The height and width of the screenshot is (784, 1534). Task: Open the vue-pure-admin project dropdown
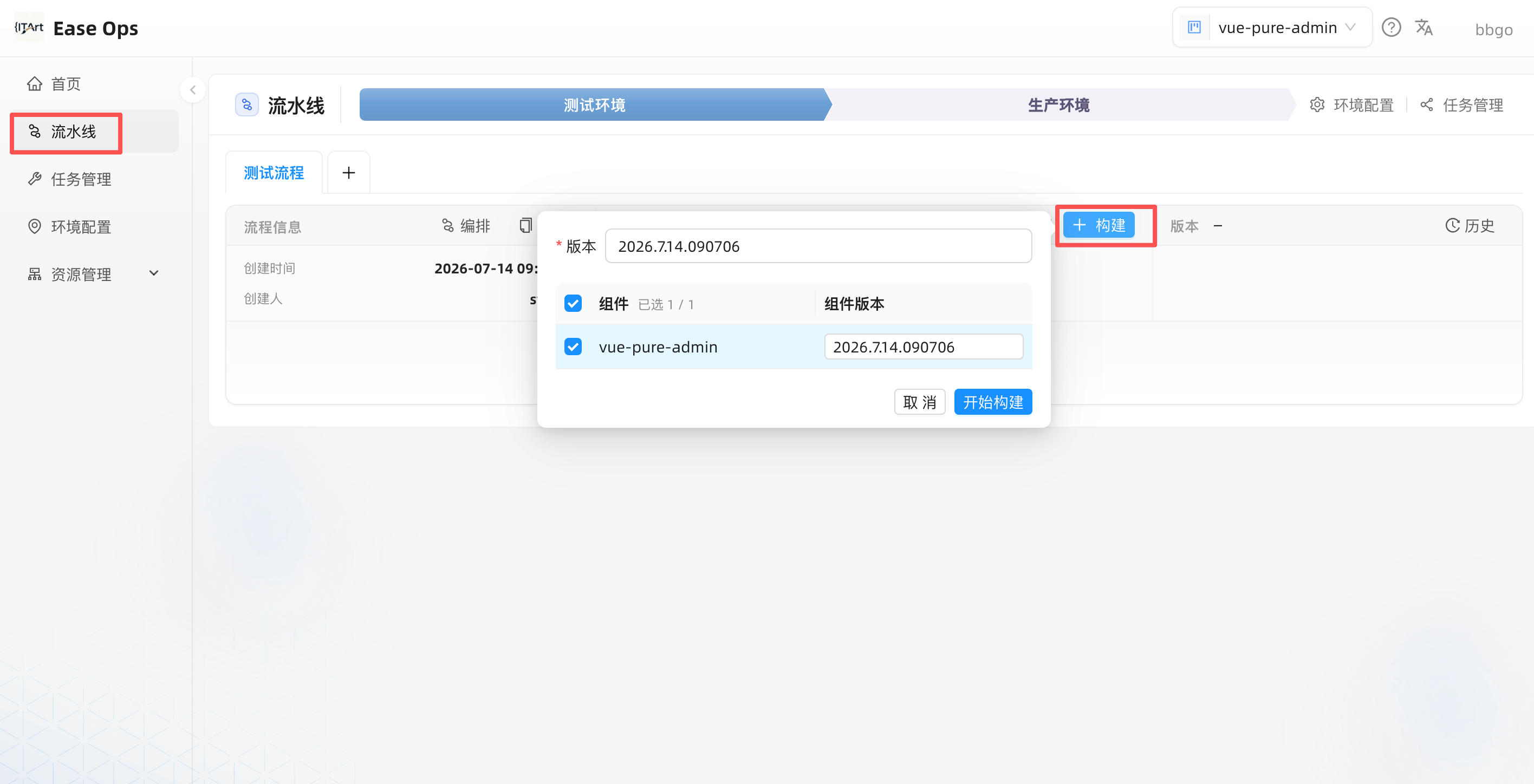coord(1272,28)
